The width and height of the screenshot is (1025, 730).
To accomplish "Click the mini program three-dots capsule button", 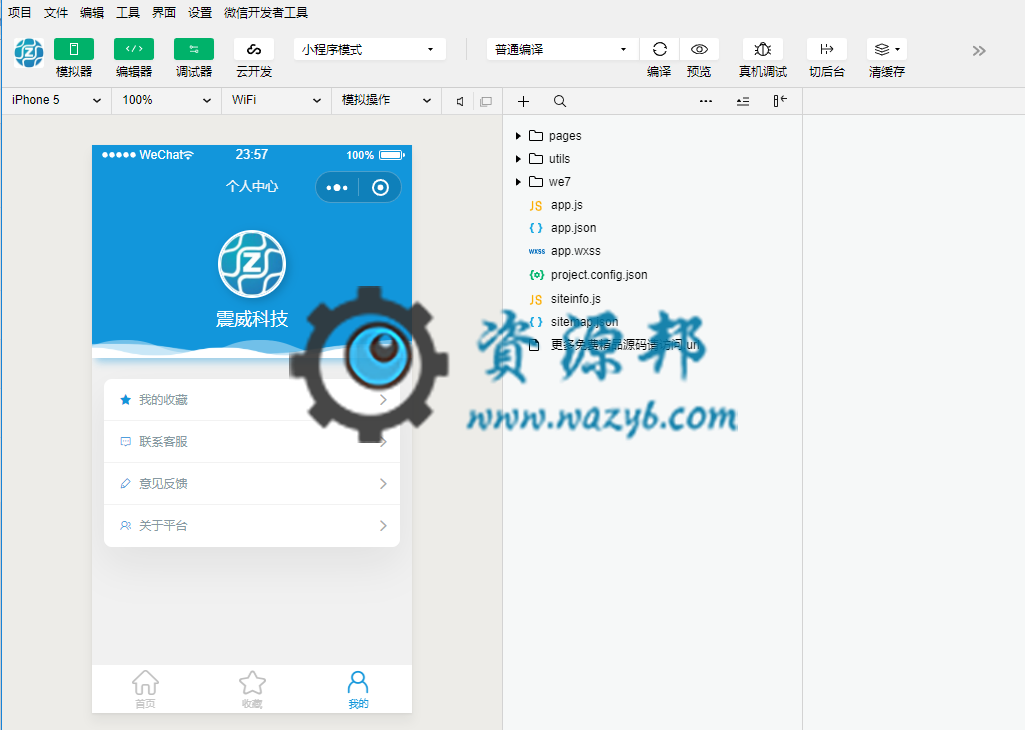I will 337,188.
